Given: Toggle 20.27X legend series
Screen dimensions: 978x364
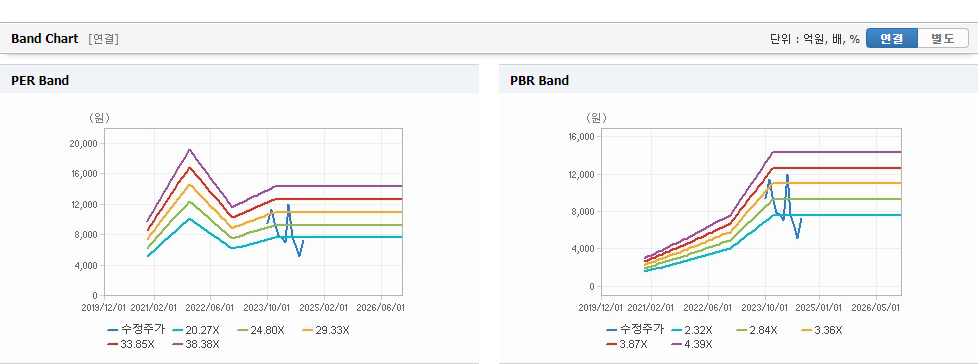Looking at the screenshot, I should coord(195,330).
